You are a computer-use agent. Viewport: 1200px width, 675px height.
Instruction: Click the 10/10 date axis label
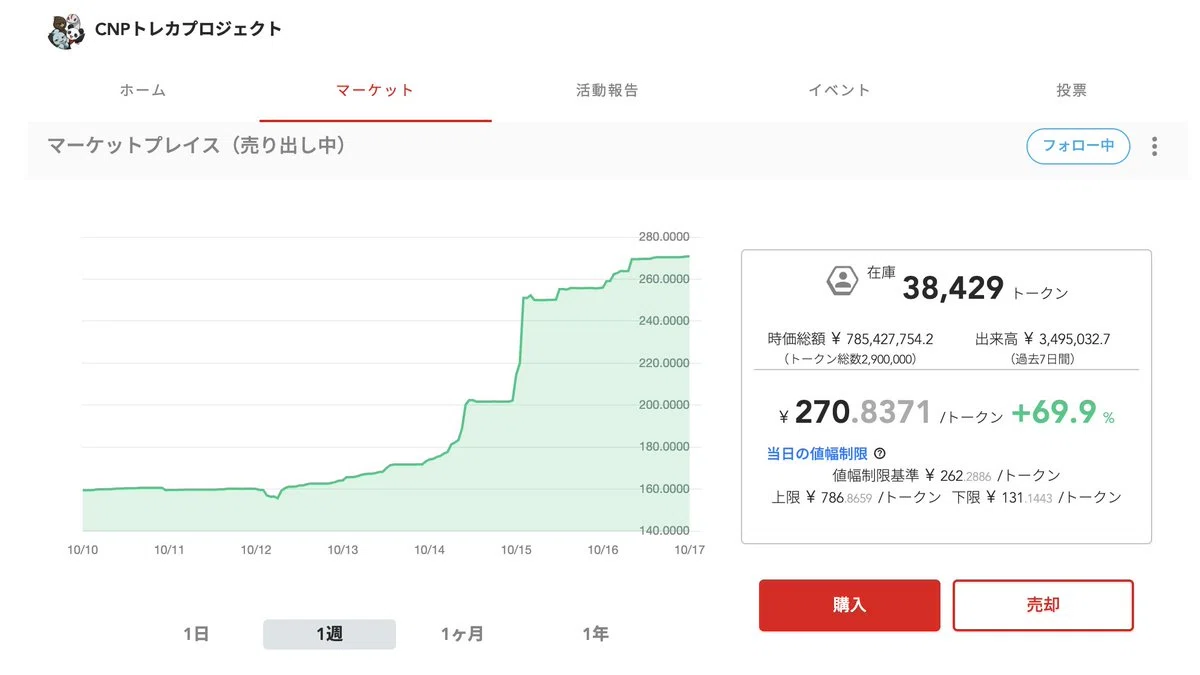[x=84, y=550]
